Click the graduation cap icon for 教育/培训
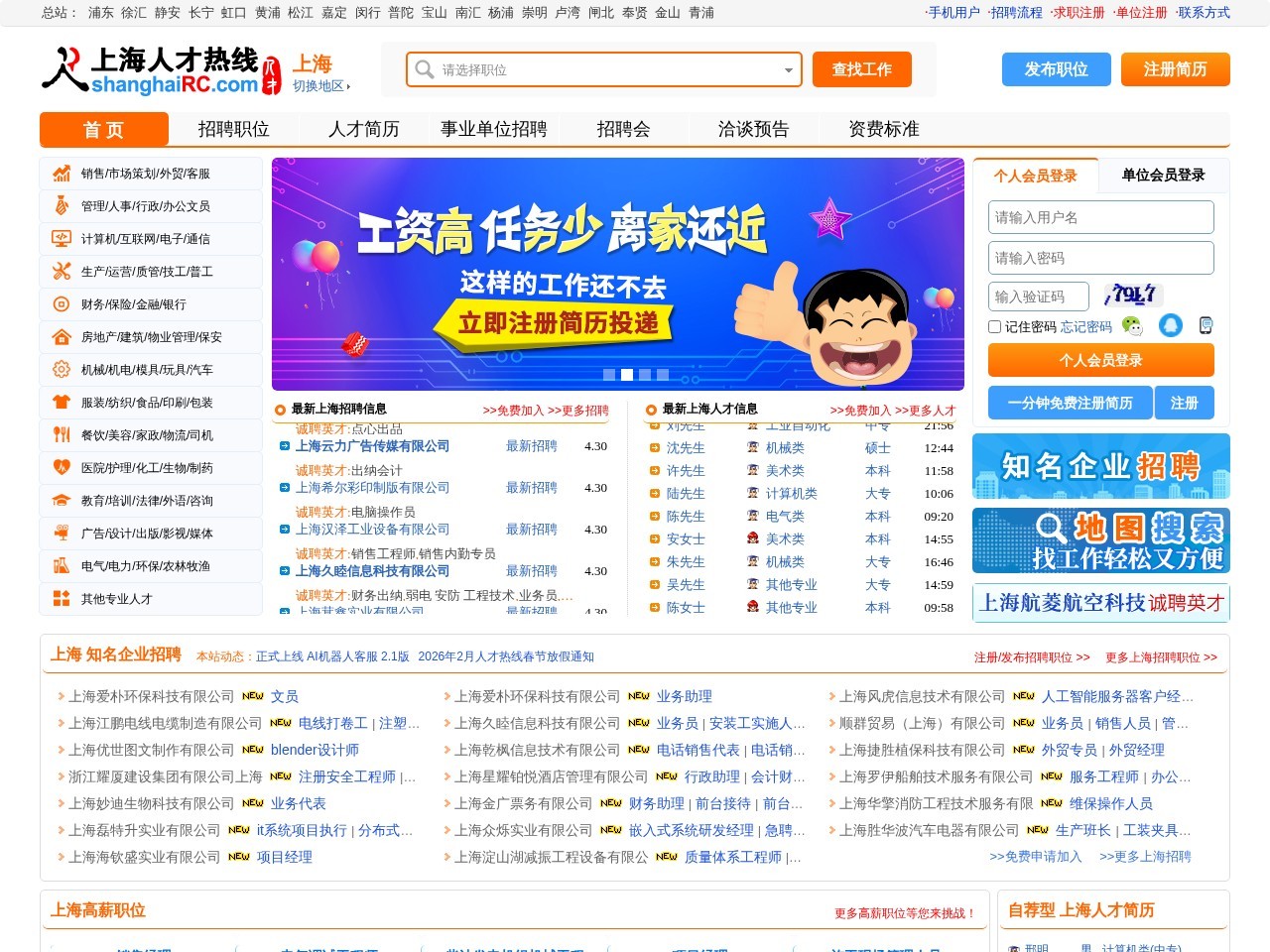Viewport: 1270px width, 952px height. pos(62,501)
